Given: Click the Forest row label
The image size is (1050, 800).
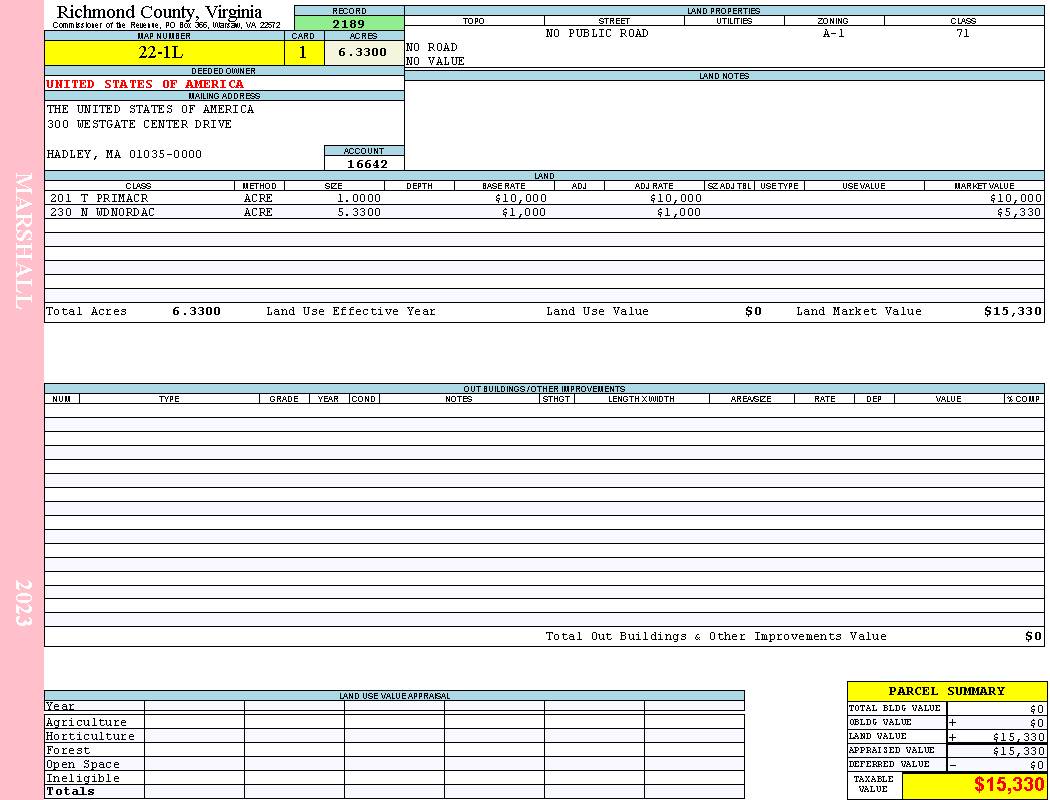Looking at the screenshot, I should pos(68,750).
